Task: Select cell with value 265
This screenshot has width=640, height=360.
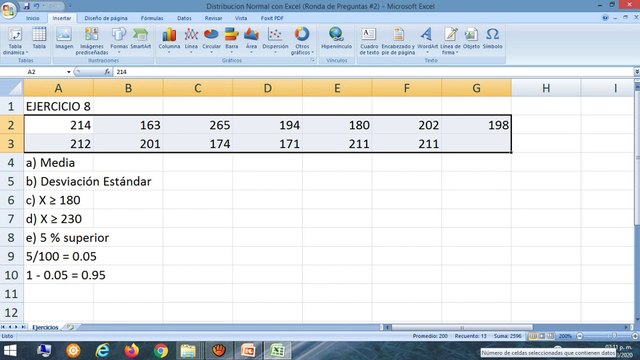Action: click(198, 125)
